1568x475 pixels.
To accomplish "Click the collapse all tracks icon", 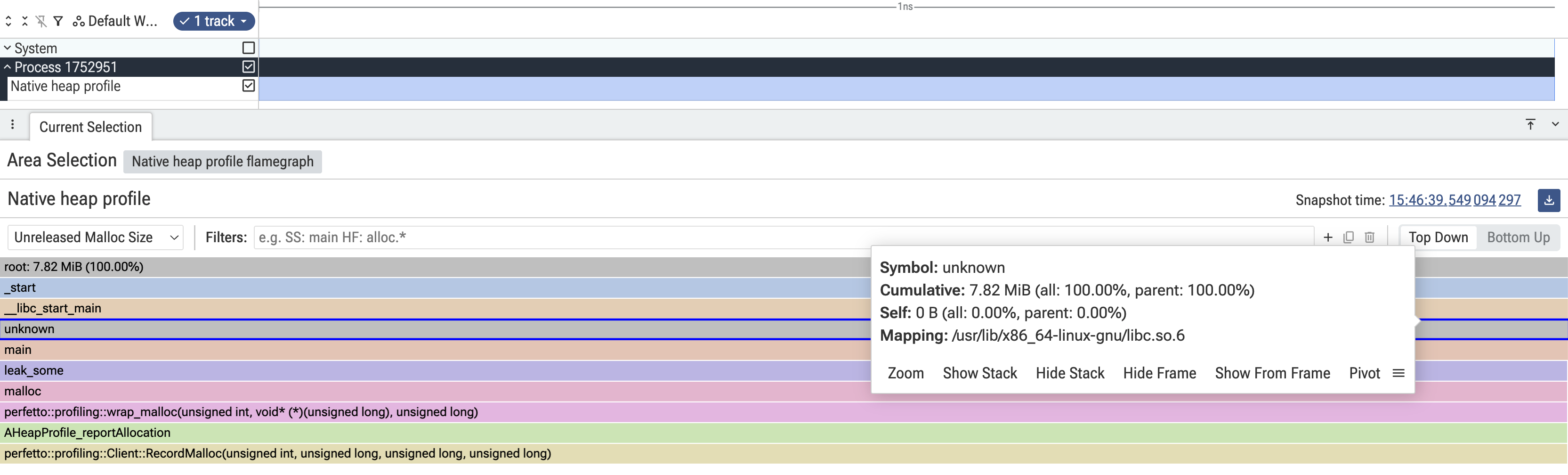I will pos(25,21).
